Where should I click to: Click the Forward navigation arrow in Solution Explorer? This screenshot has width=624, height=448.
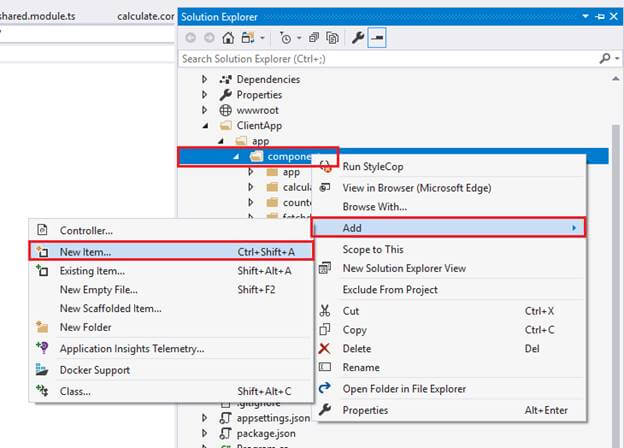pyautogui.click(x=209, y=38)
